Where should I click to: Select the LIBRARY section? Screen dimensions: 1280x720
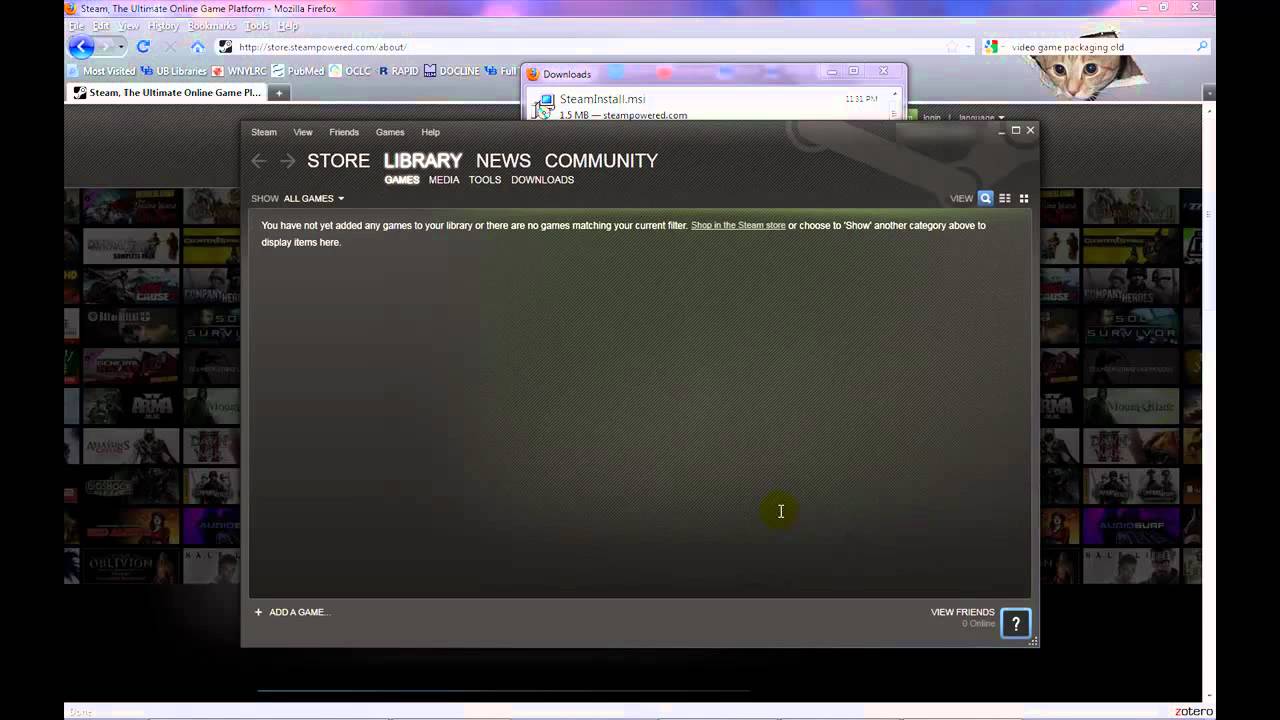click(423, 161)
